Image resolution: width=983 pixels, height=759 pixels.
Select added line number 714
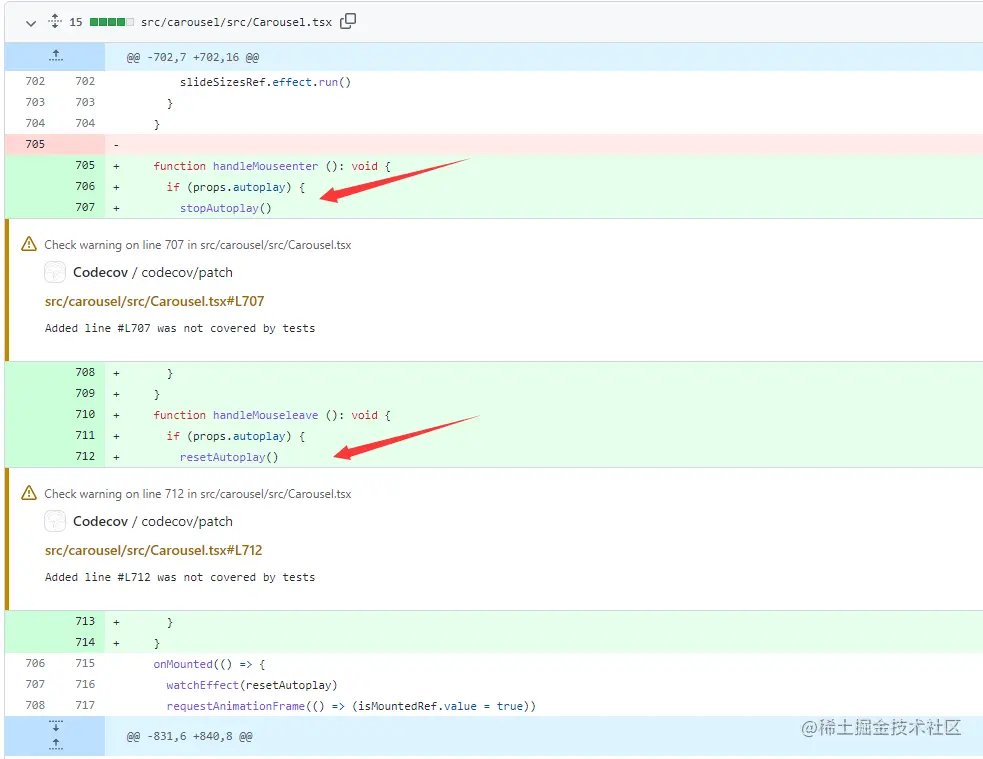(85, 642)
